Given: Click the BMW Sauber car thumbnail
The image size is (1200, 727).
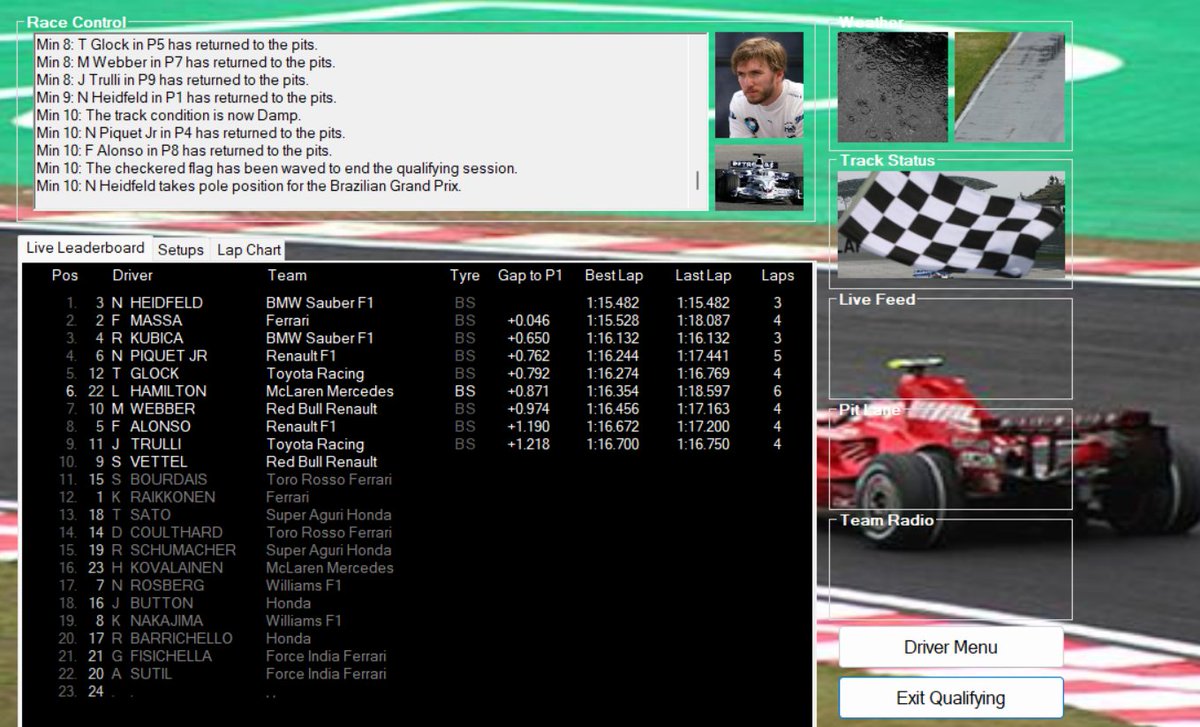Looking at the screenshot, I should point(759,178).
